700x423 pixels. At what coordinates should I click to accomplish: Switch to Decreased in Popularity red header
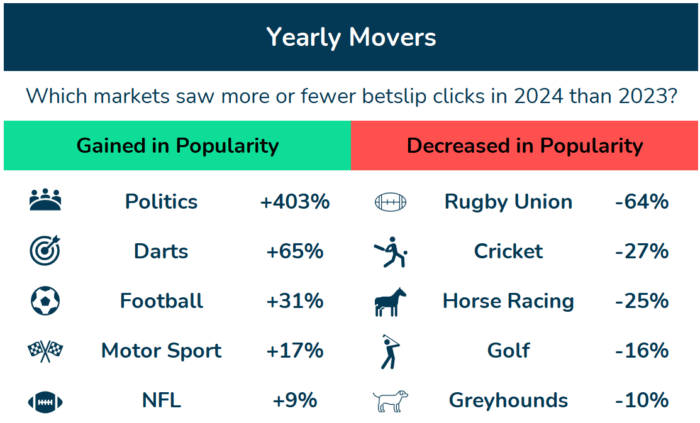pyautogui.click(x=525, y=145)
